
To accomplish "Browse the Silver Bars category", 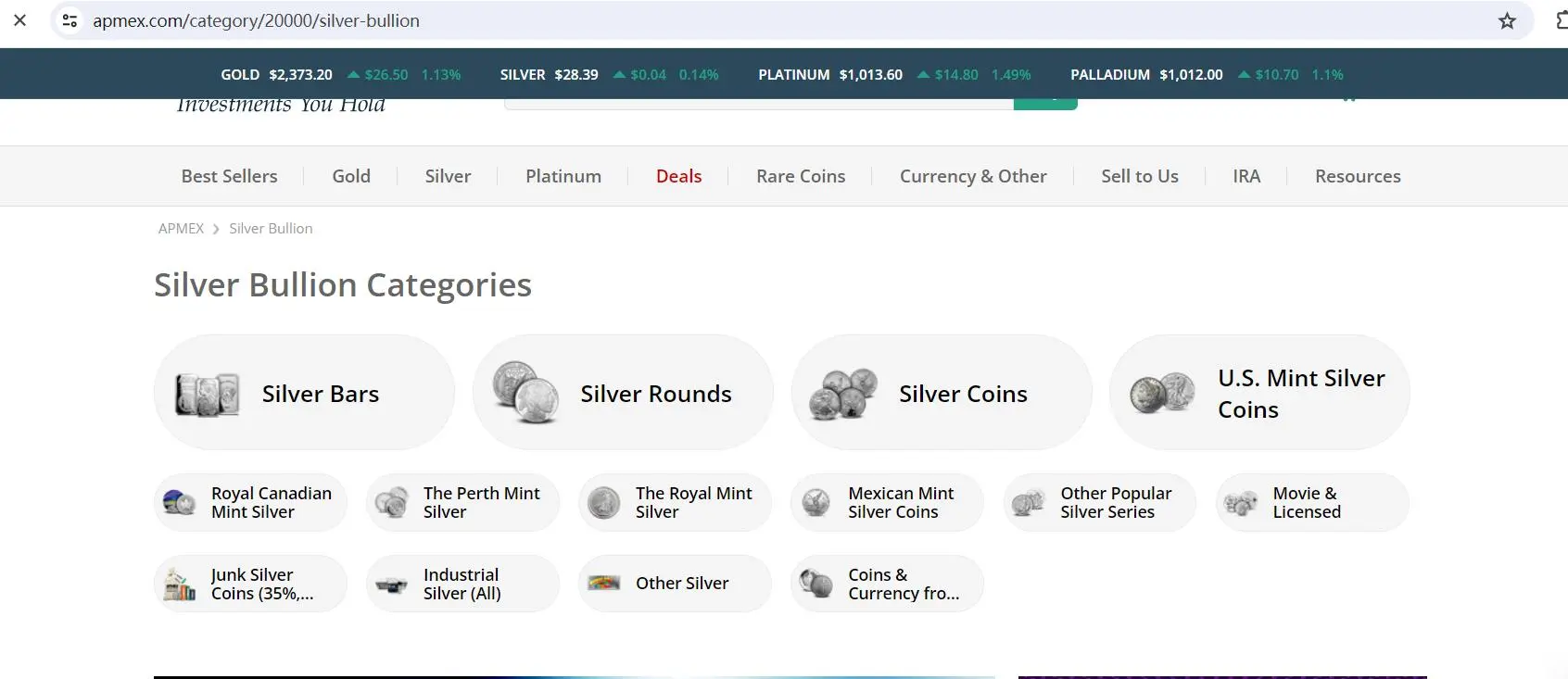I will coord(304,393).
